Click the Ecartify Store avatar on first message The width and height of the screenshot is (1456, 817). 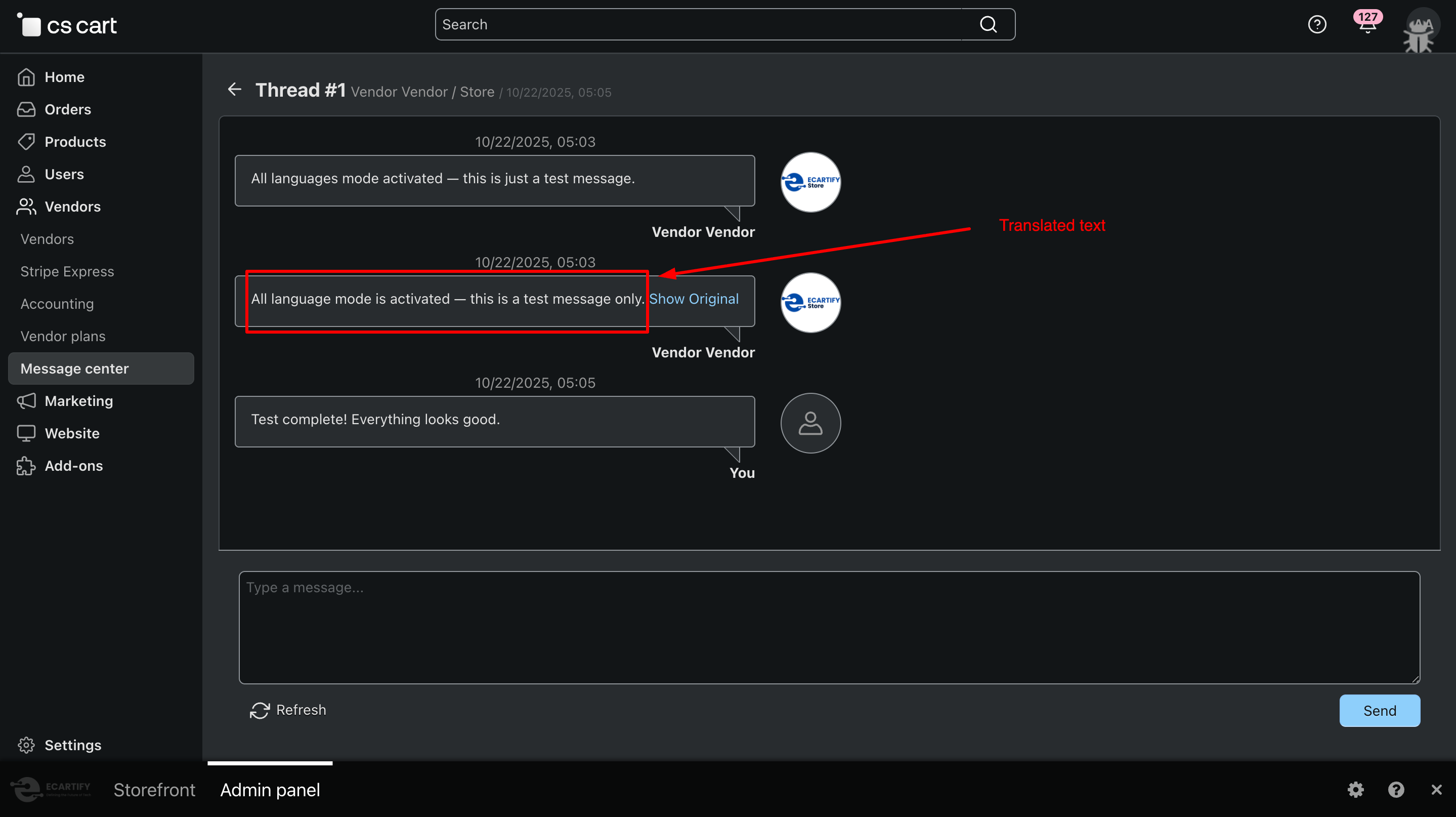pos(810,182)
